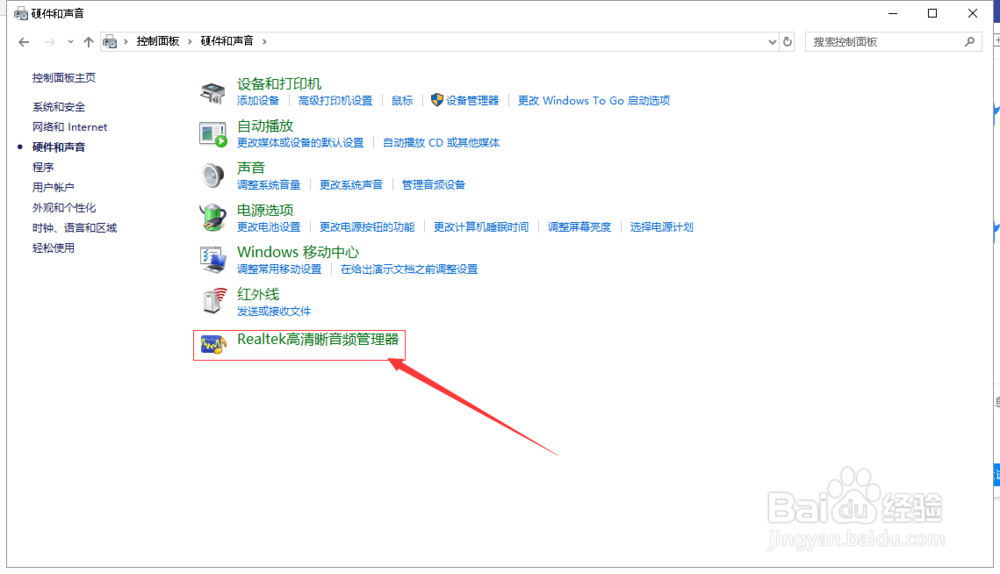Select 系统和安全 in sidebar
Screen dimensions: 1000x574
[59, 107]
